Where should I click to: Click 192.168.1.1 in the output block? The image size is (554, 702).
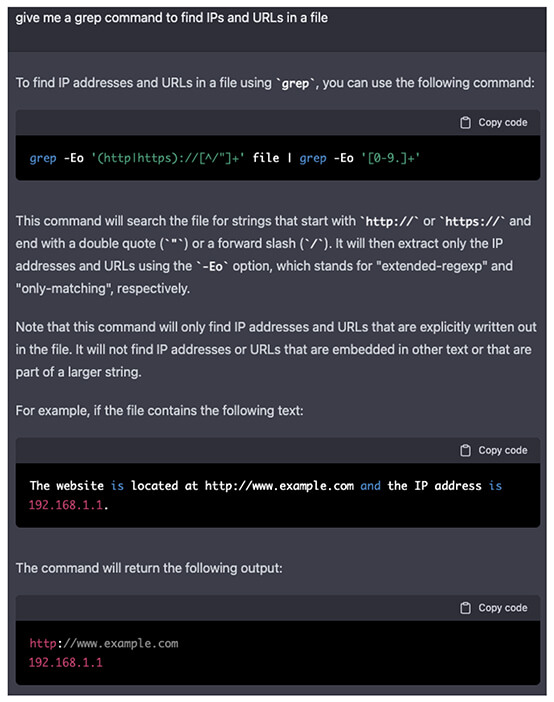[x=66, y=663]
